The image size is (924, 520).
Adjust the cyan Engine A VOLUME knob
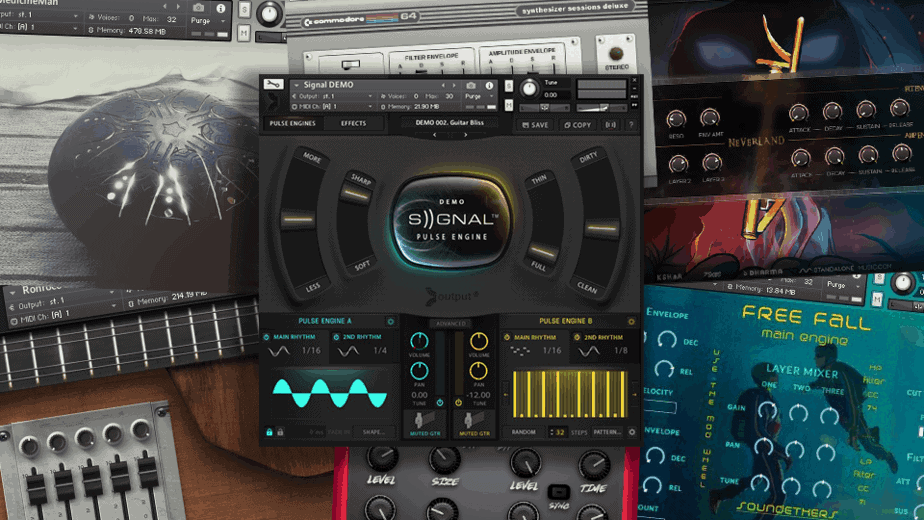419,341
